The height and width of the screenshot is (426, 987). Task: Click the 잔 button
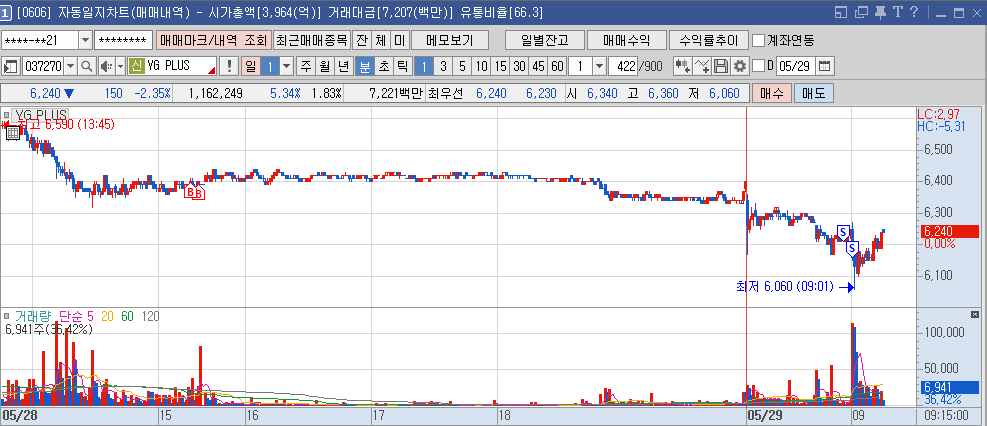coord(361,40)
